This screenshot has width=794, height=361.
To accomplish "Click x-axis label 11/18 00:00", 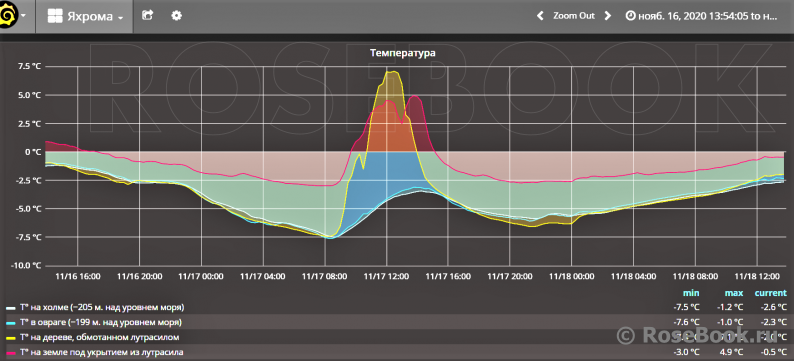I will pos(572,276).
